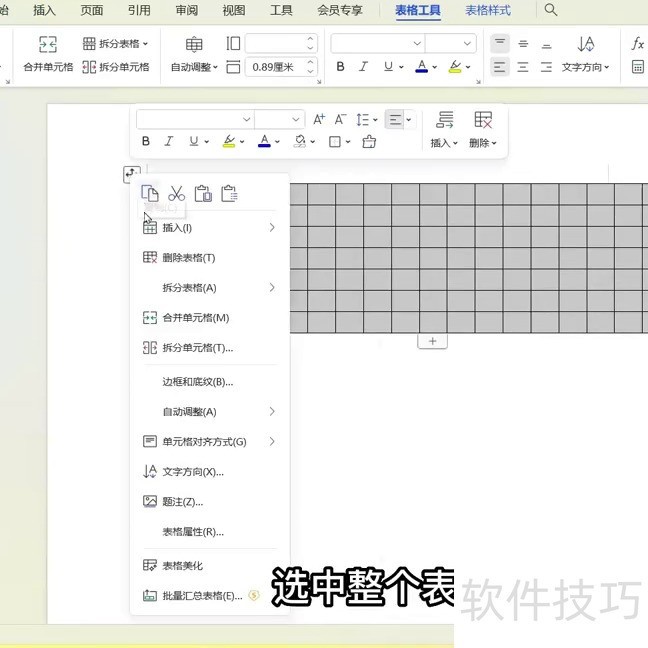Click Borders and Shading (边框和底纹) entry
Viewport: 648px width, 648px height.
198,382
